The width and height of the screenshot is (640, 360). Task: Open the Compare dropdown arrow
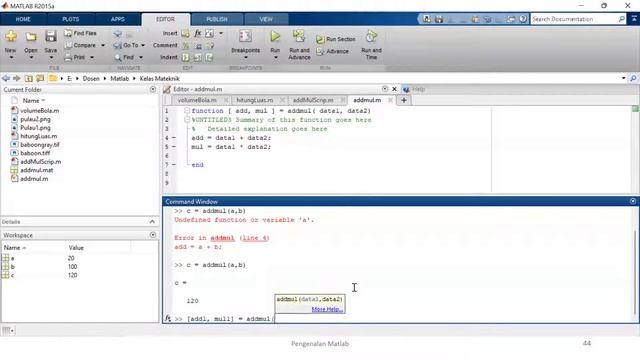102,45
